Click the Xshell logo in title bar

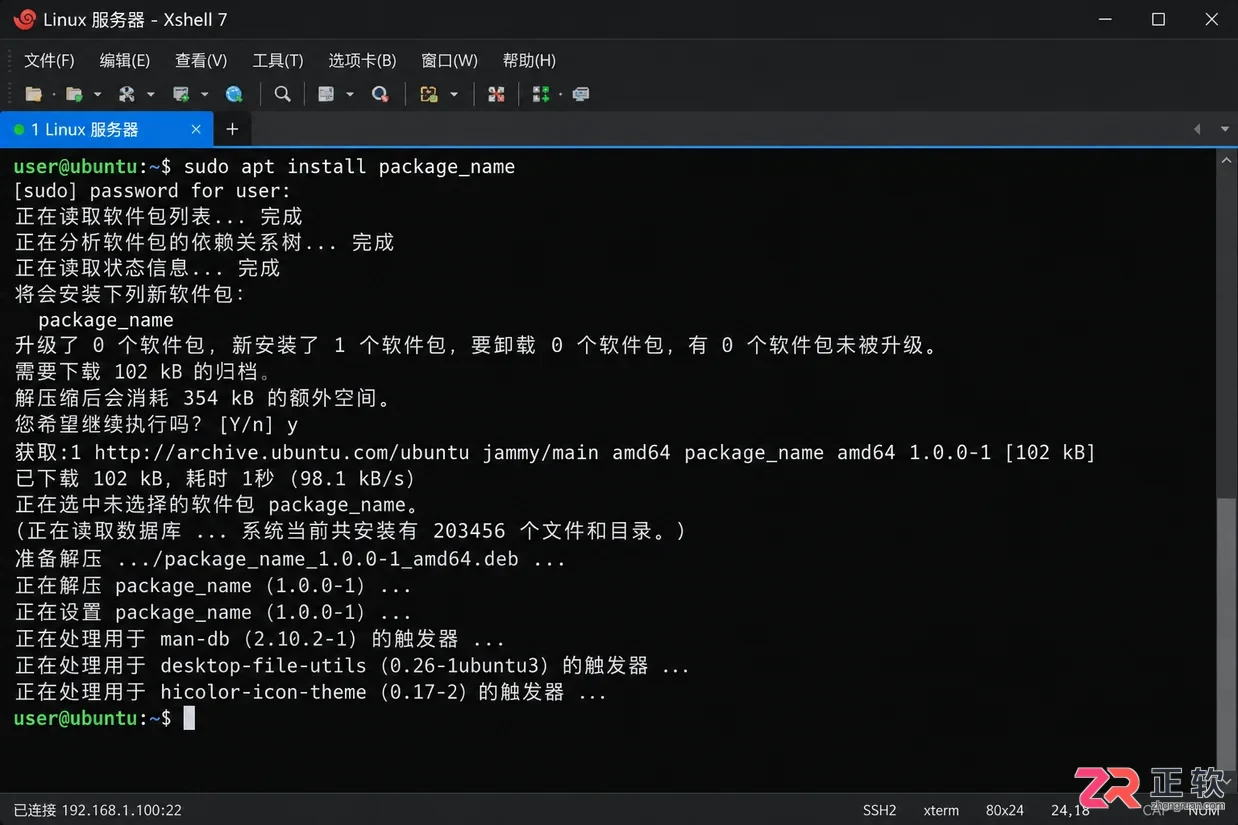tap(23, 19)
